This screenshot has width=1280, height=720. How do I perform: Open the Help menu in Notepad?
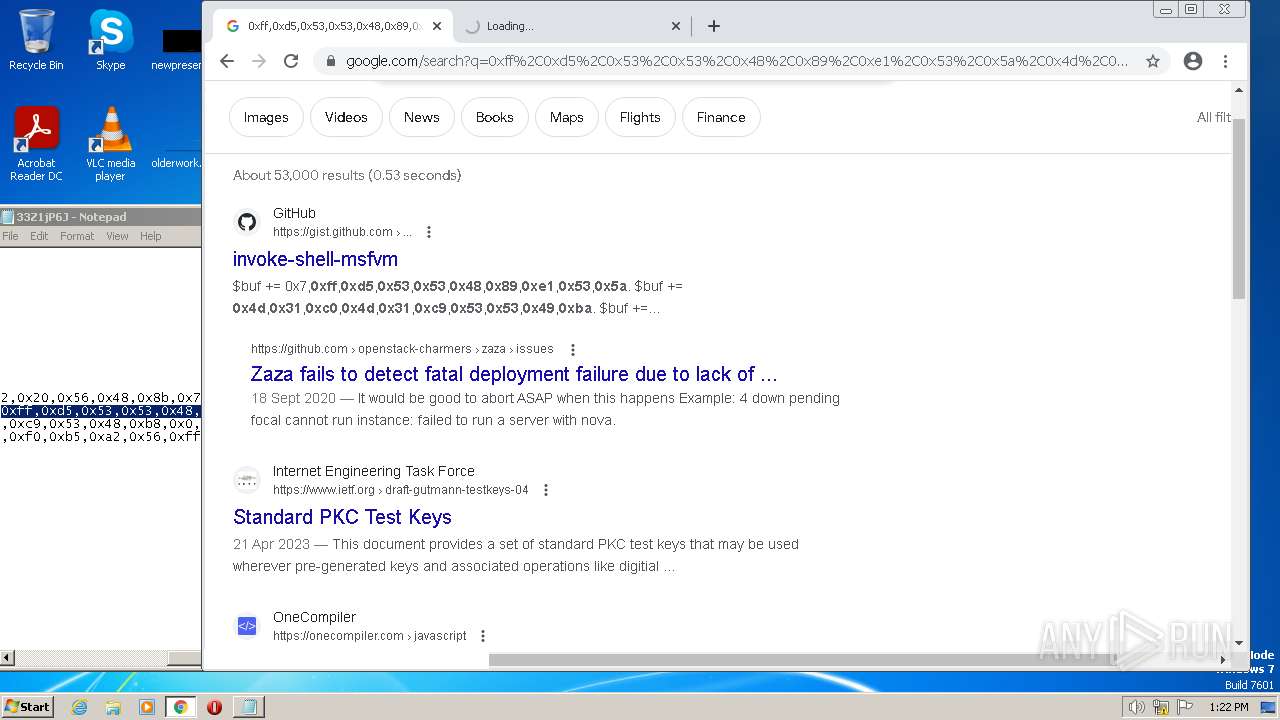coord(150,236)
